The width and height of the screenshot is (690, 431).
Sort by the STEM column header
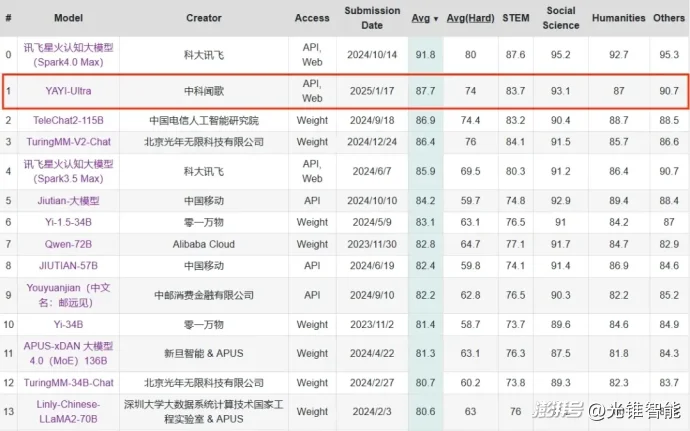[516, 18]
